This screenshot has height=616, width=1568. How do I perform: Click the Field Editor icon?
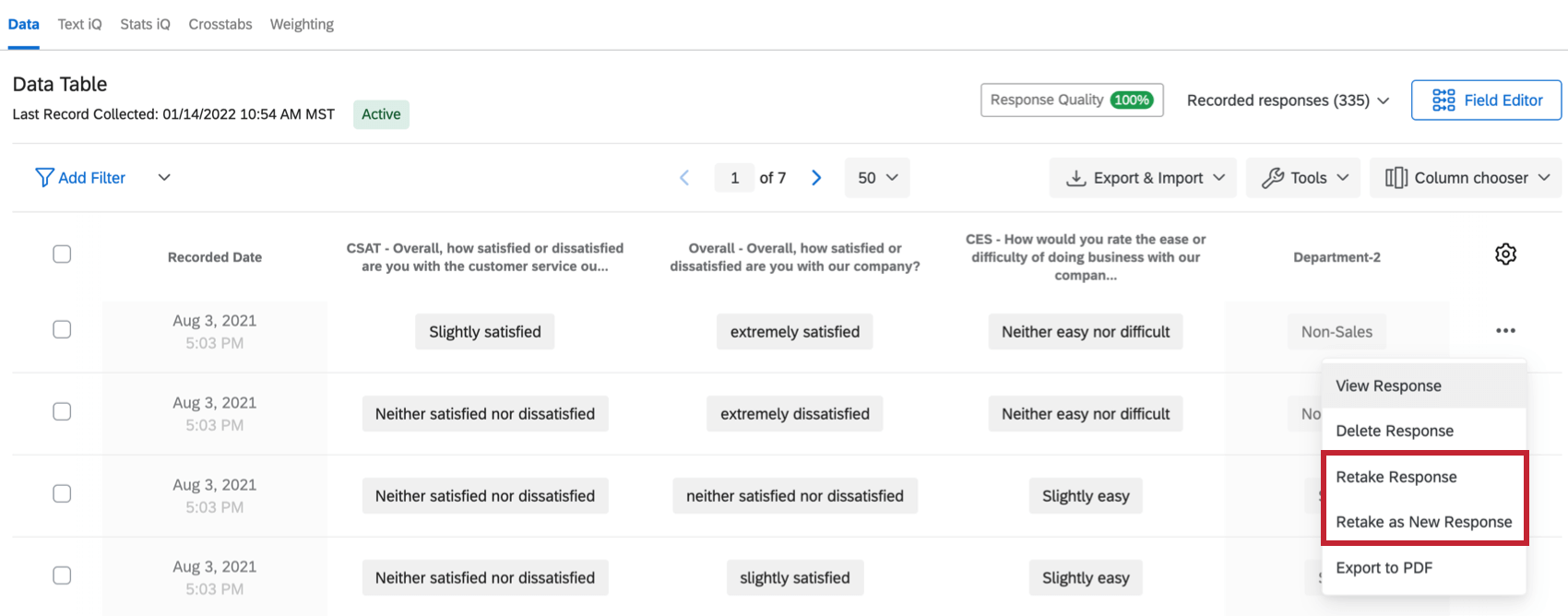[x=1443, y=101]
